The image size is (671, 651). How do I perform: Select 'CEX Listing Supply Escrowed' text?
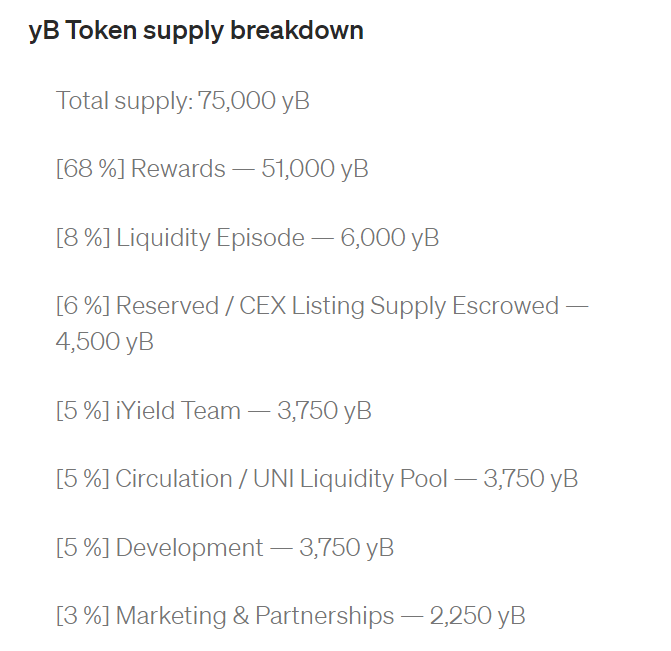tap(399, 306)
